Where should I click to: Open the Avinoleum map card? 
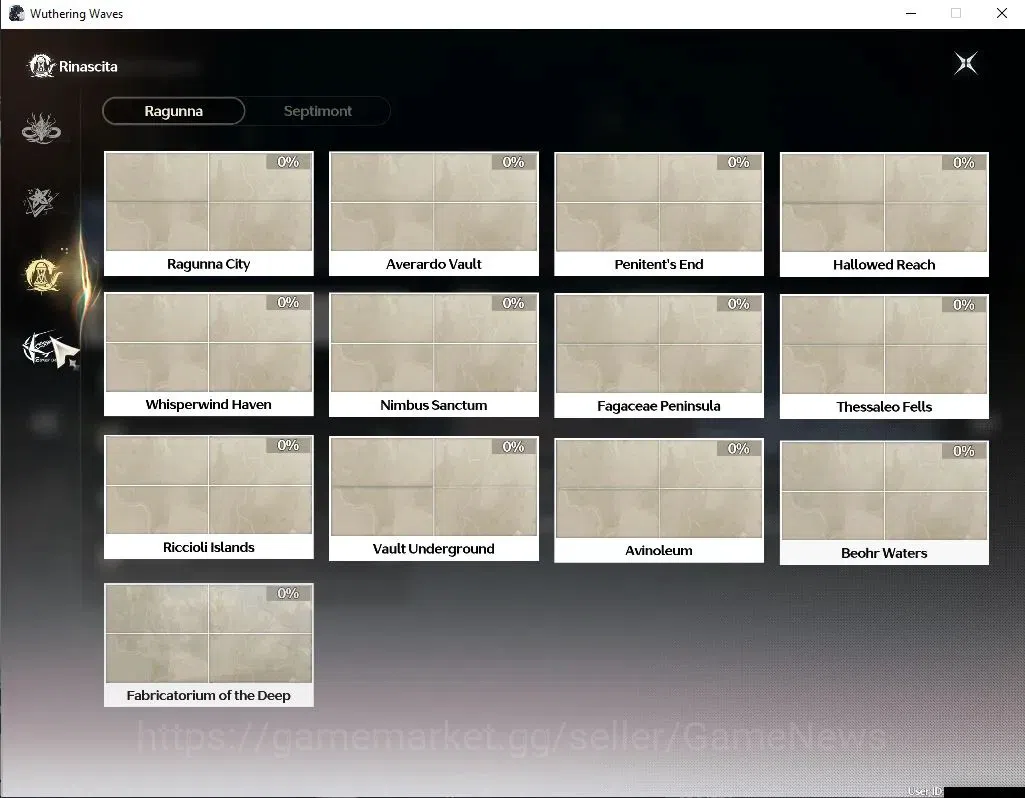(659, 500)
